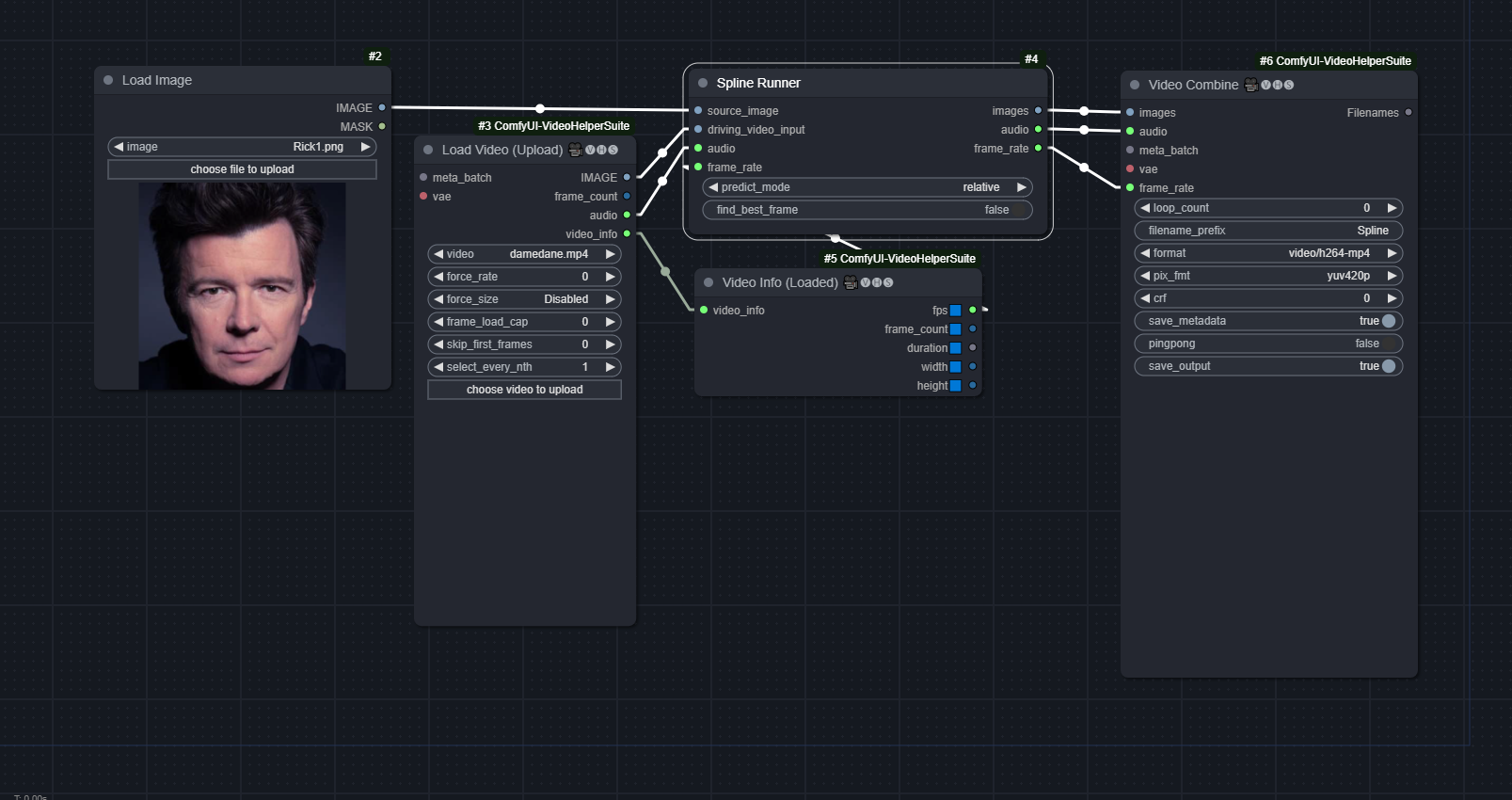Click the frame_rate output socket on Spline Runner
Screen dimensions: 1512x800
(1038, 149)
